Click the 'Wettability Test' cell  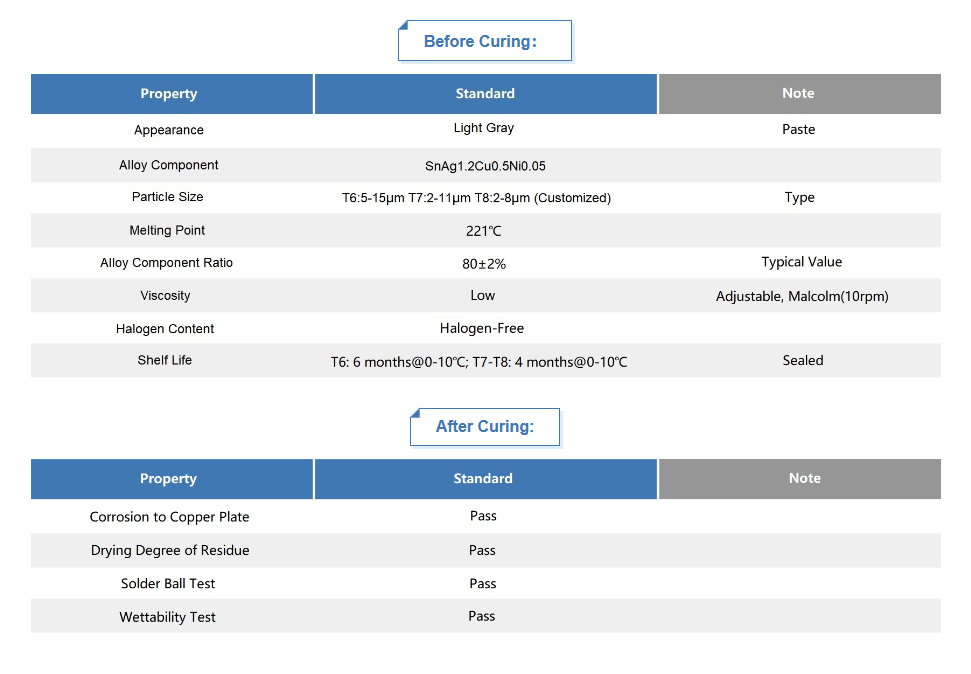pos(167,617)
